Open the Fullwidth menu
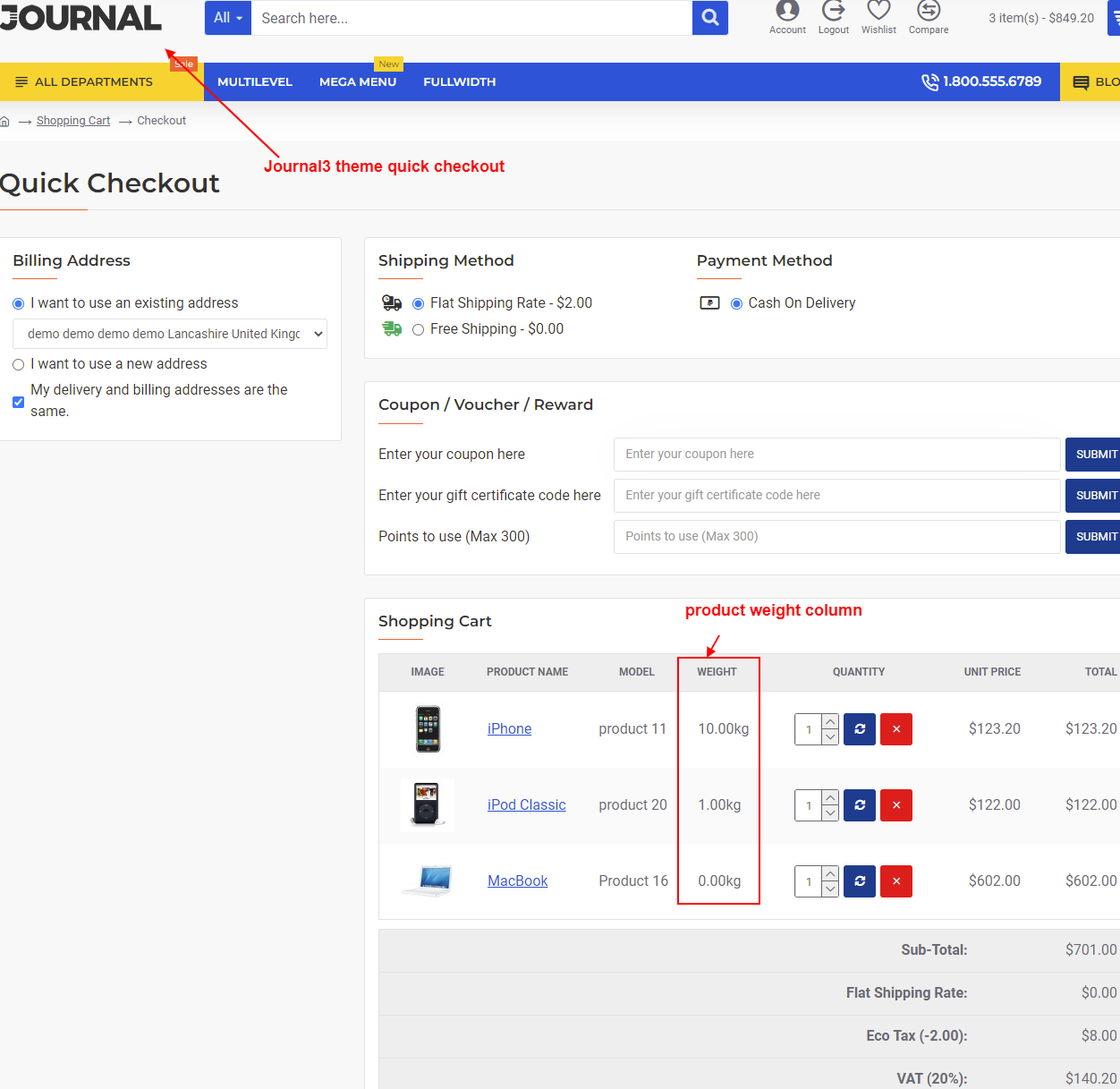This screenshot has width=1120, height=1089. 460,81
